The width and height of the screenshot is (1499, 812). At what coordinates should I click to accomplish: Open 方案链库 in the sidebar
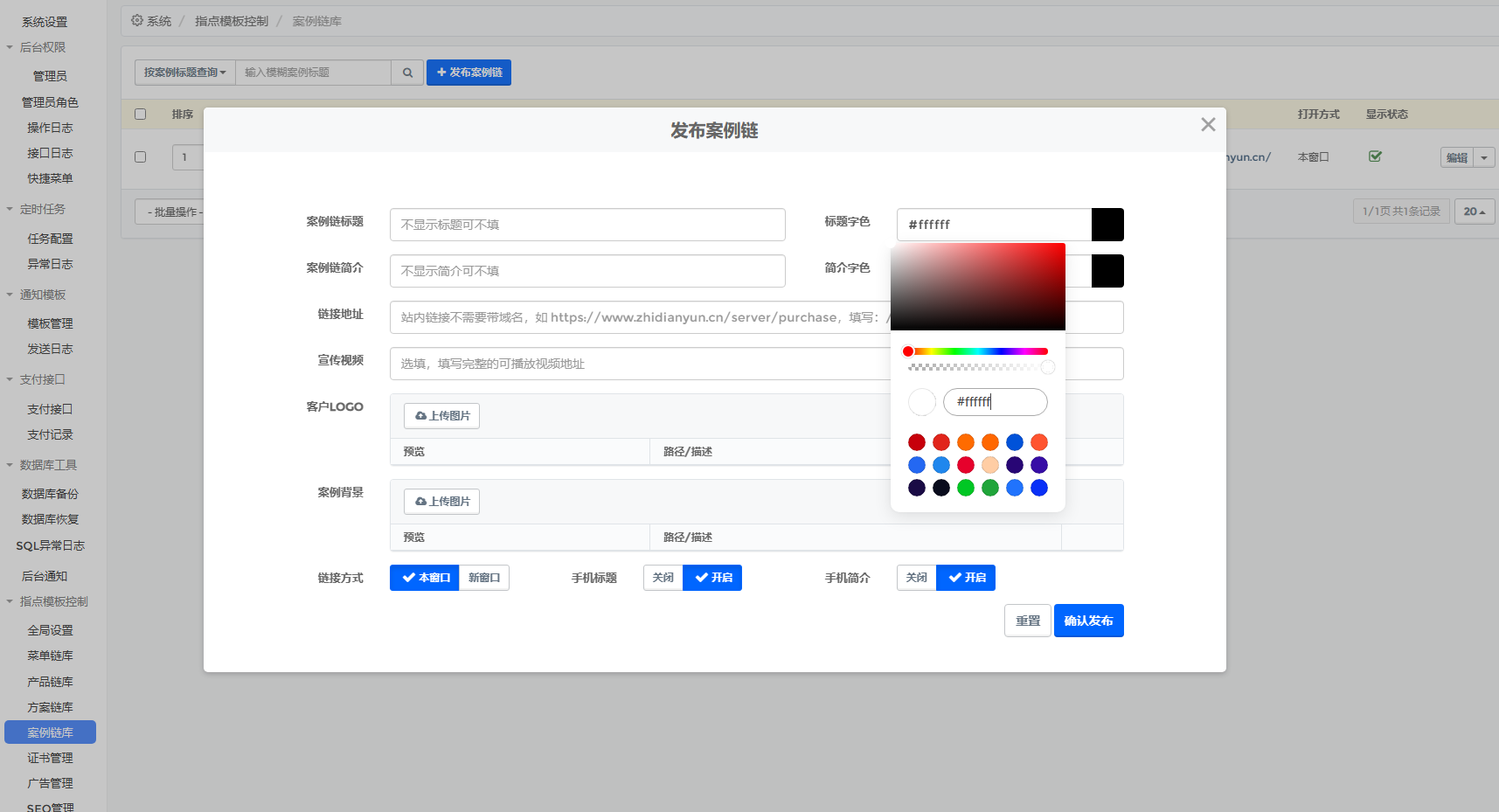[50, 707]
